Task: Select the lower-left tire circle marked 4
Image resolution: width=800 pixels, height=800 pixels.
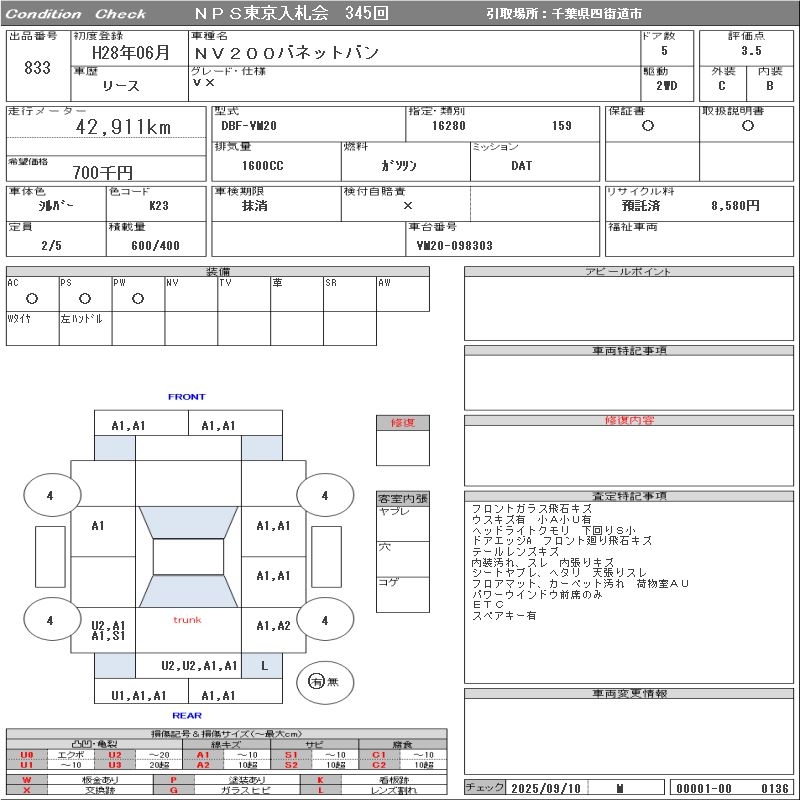Action: click(50, 620)
